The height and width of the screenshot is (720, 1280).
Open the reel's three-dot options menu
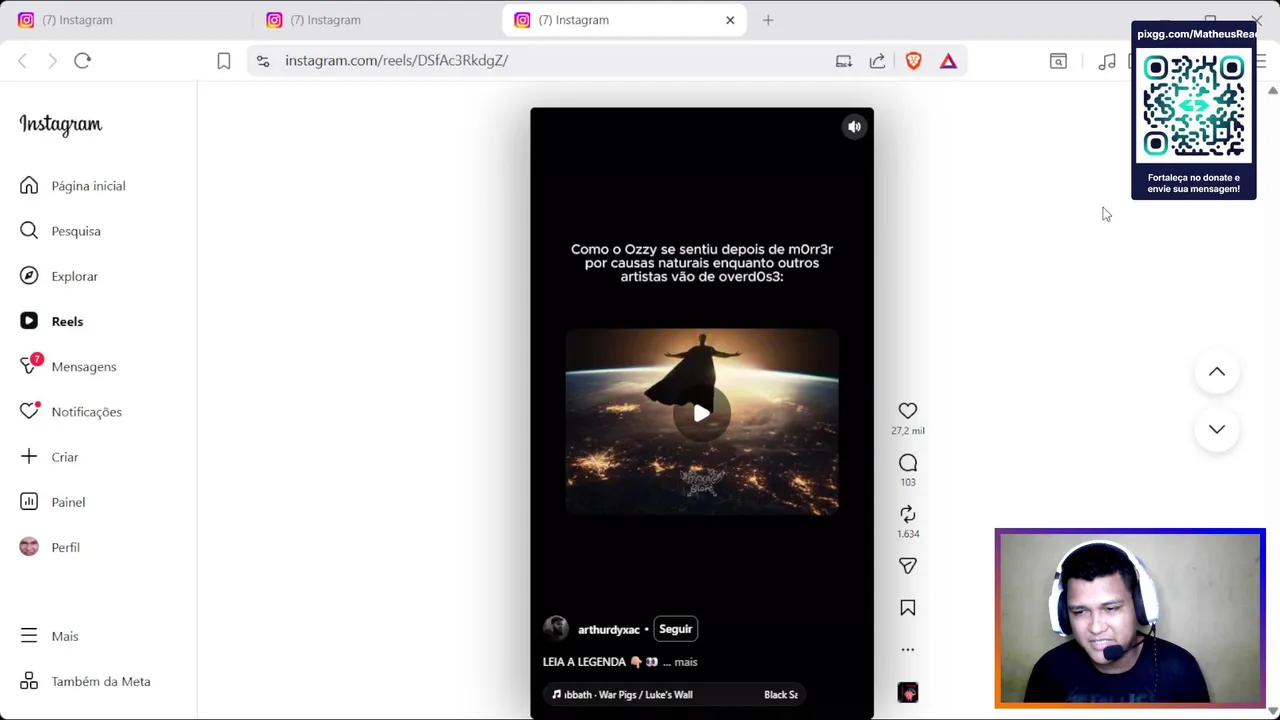tap(908, 650)
